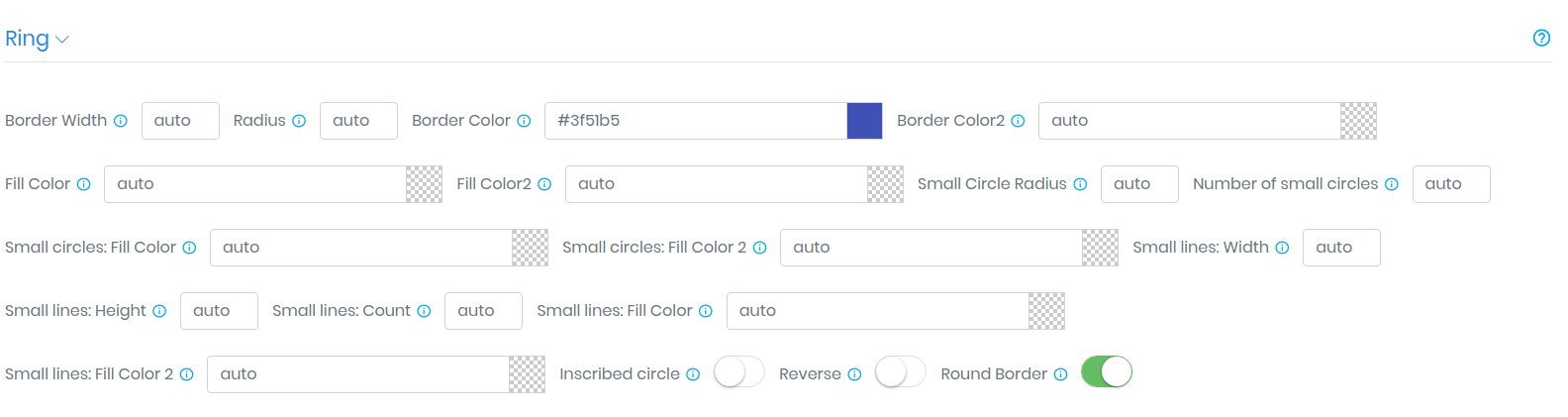
Task: Click info icon beside Small lines: Count
Action: pyautogui.click(x=424, y=311)
